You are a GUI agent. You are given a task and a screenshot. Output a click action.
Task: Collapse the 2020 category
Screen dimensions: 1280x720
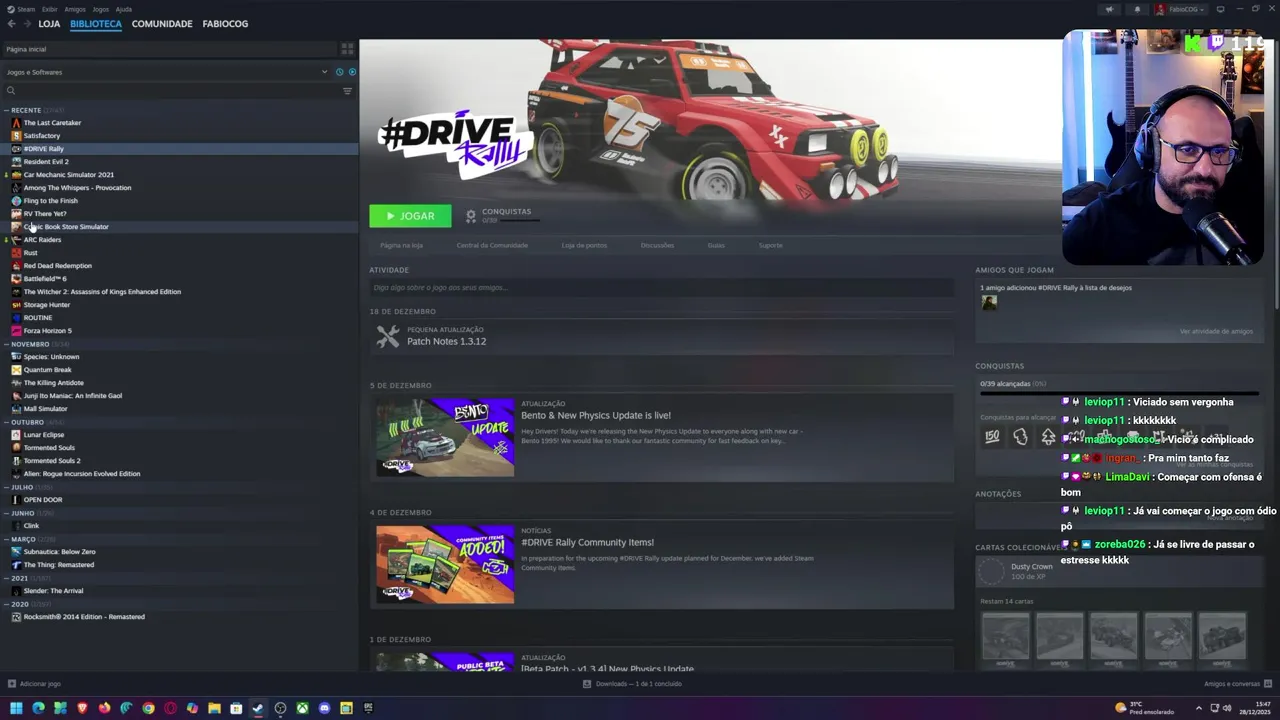pos(7,604)
